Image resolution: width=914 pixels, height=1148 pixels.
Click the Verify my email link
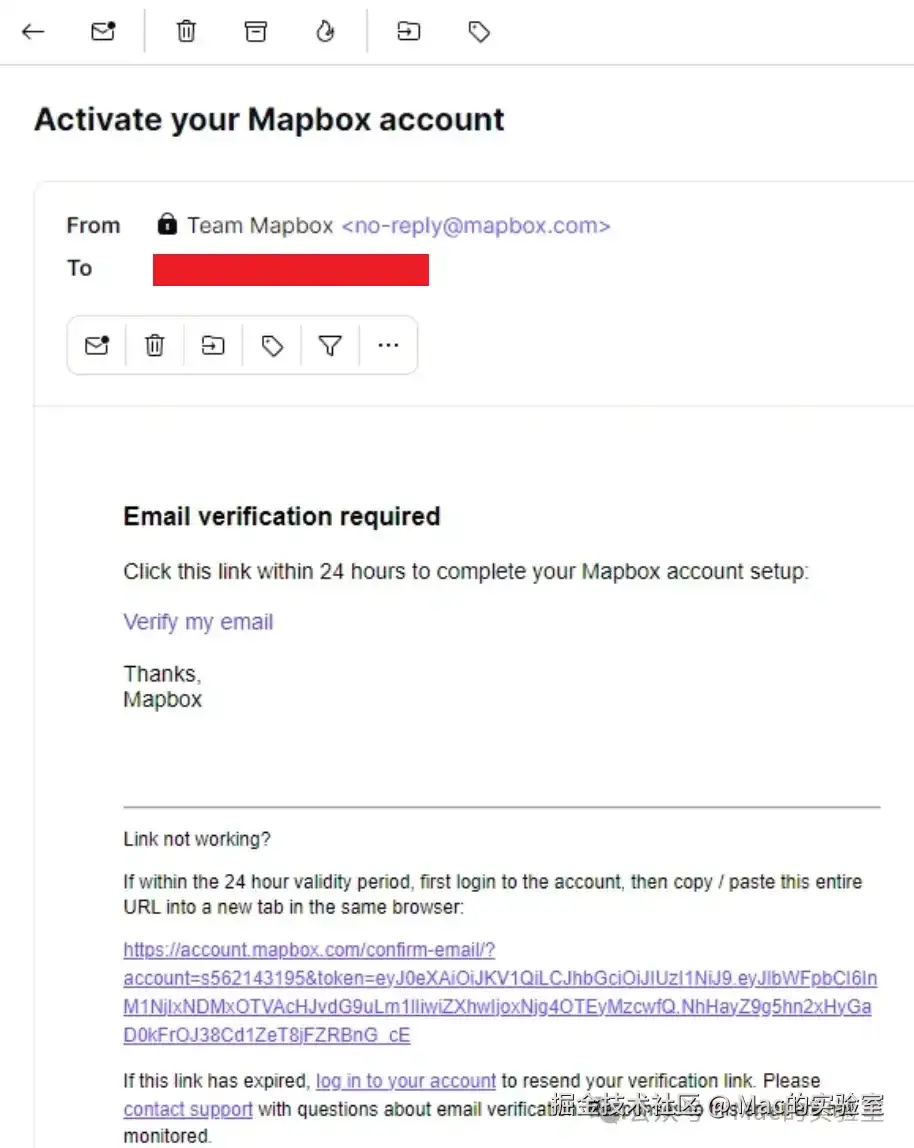point(198,622)
